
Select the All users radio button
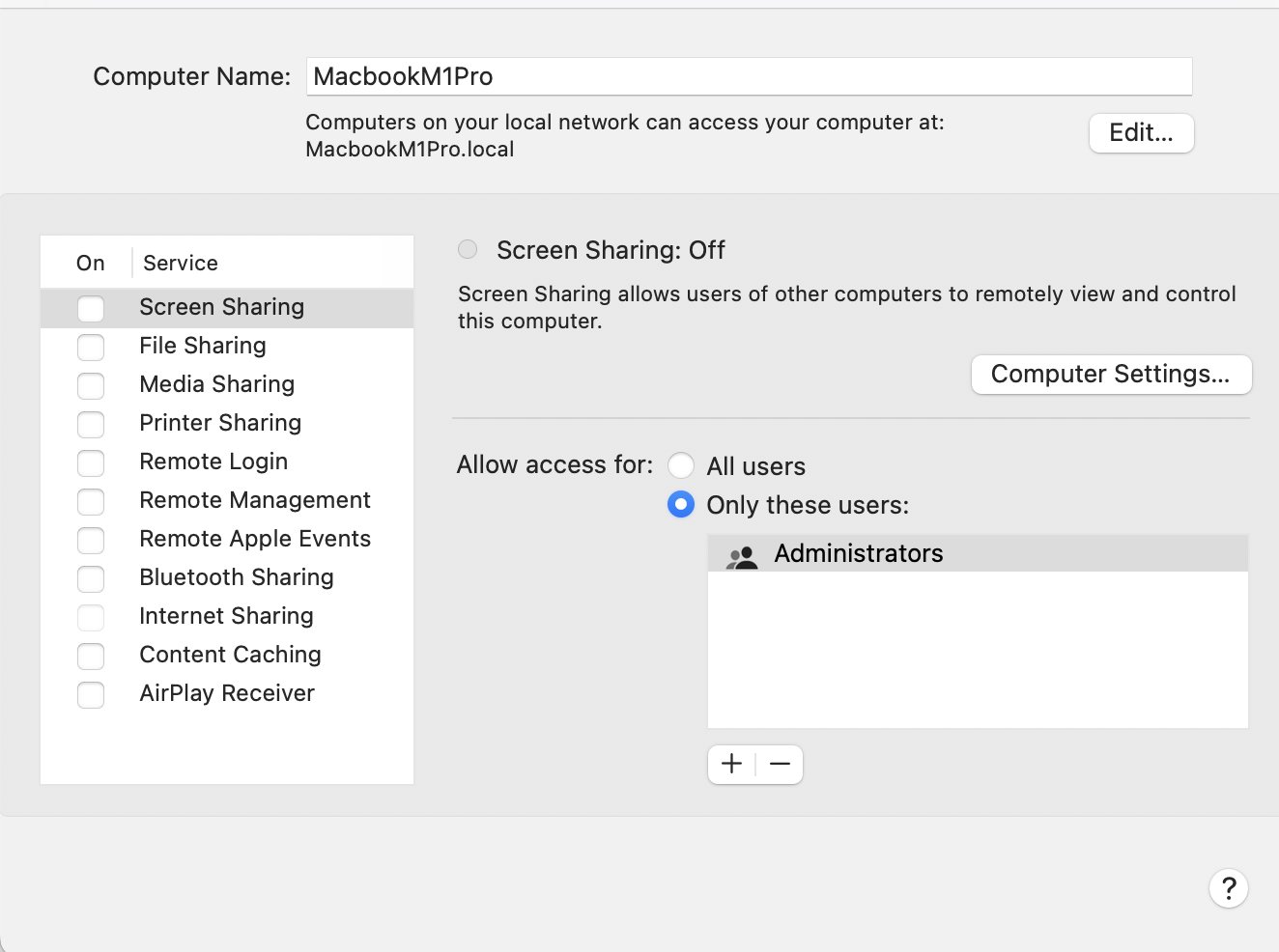pyautogui.click(x=681, y=465)
